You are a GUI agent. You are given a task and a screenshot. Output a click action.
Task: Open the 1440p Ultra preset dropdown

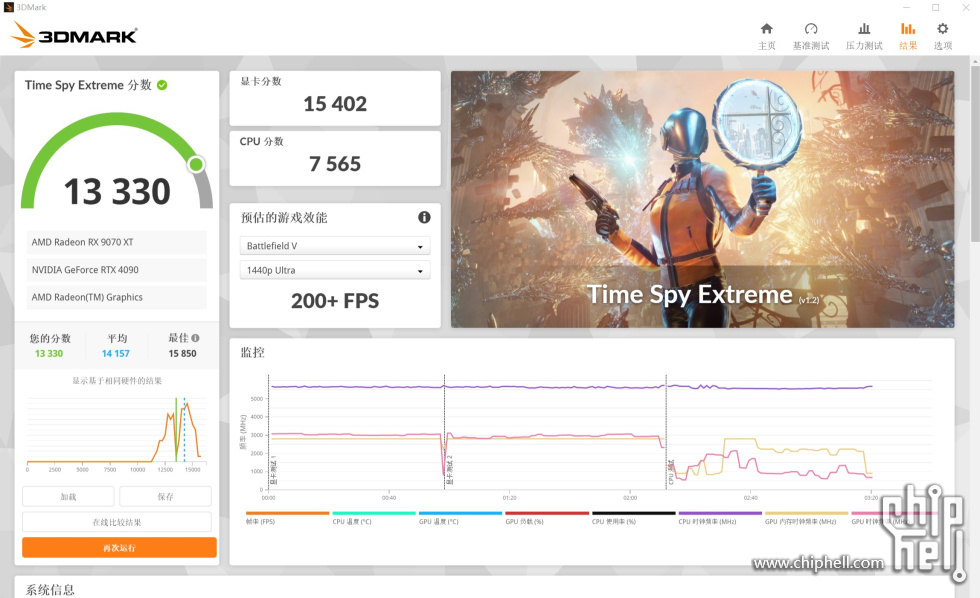click(x=335, y=270)
